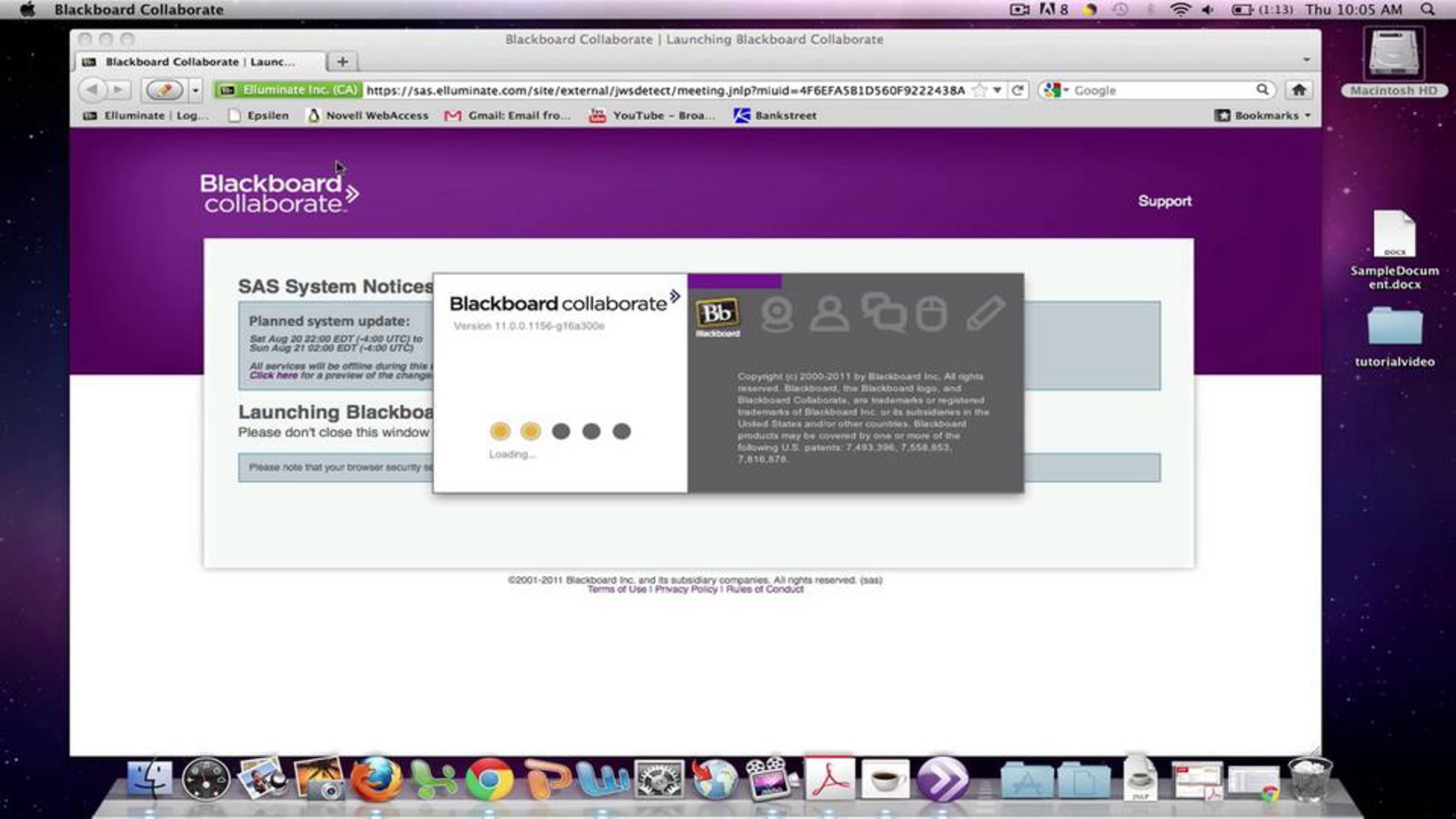Open Spotlight search in the menu bar
Viewport: 1456px width, 819px height.
point(1428,10)
